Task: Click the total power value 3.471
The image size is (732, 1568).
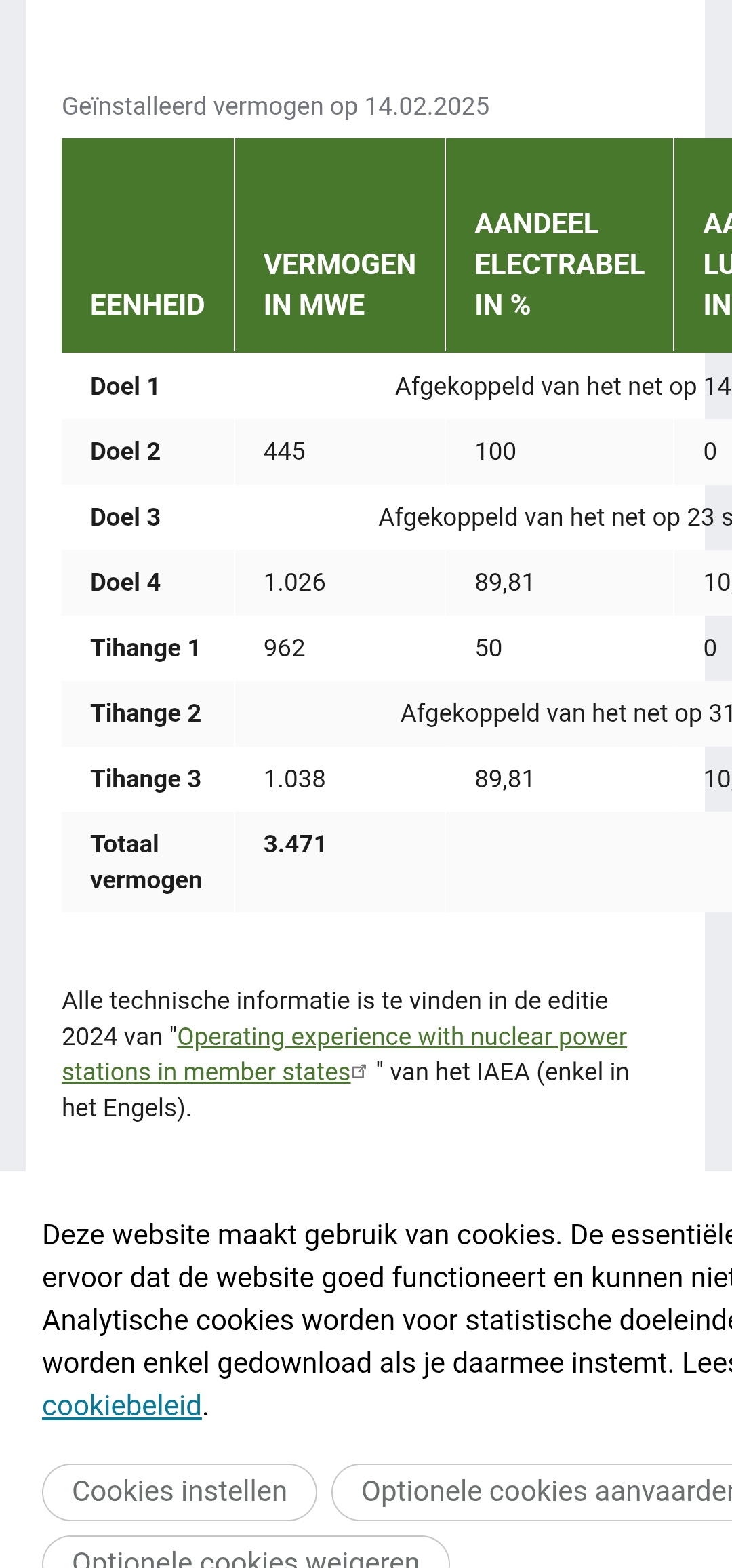Action: point(295,844)
